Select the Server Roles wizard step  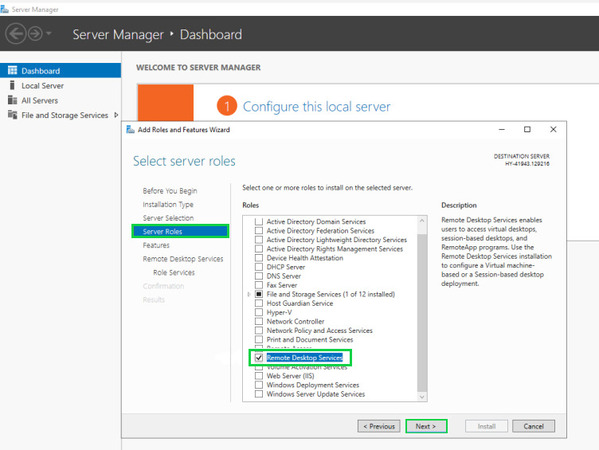[180, 231]
